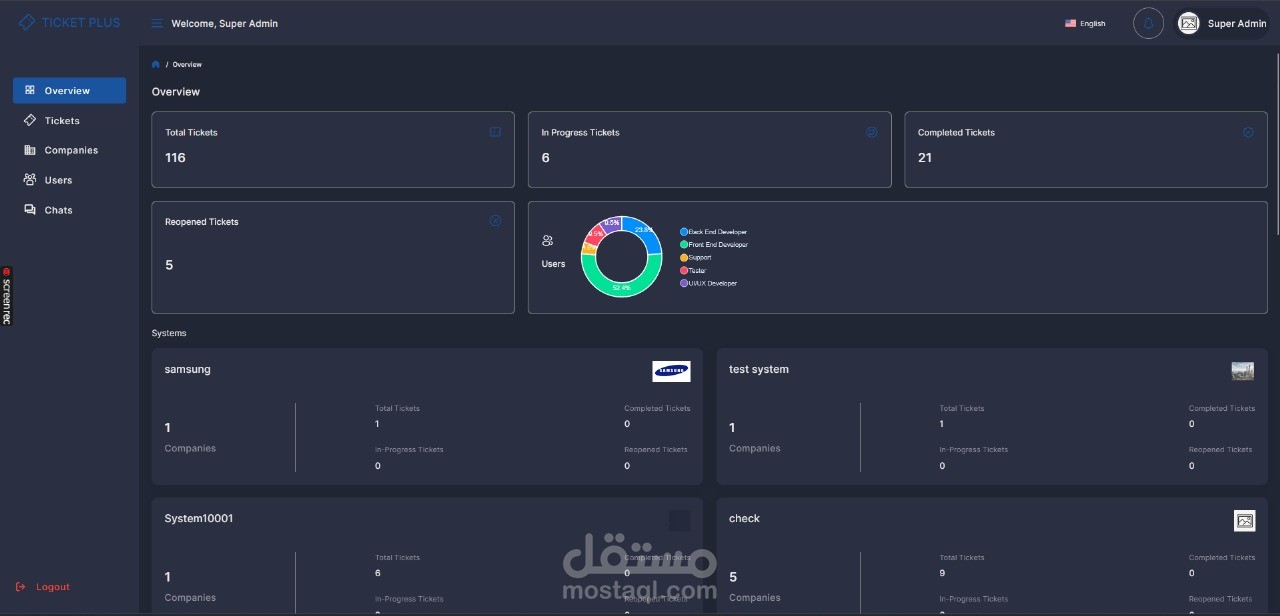Click the Samsung system logo
The width and height of the screenshot is (1280, 616).
pyautogui.click(x=671, y=371)
